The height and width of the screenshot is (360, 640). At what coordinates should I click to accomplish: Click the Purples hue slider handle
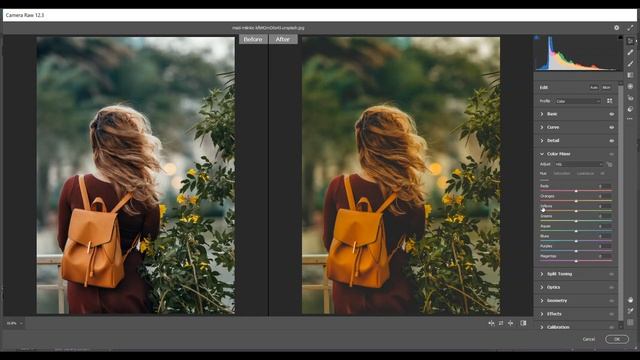click(576, 251)
